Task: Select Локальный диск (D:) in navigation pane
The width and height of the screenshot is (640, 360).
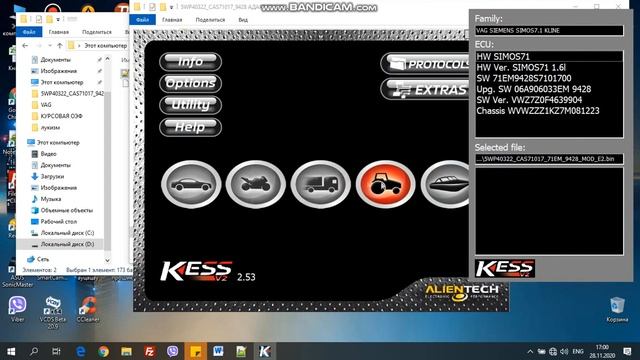Action: click(x=63, y=244)
